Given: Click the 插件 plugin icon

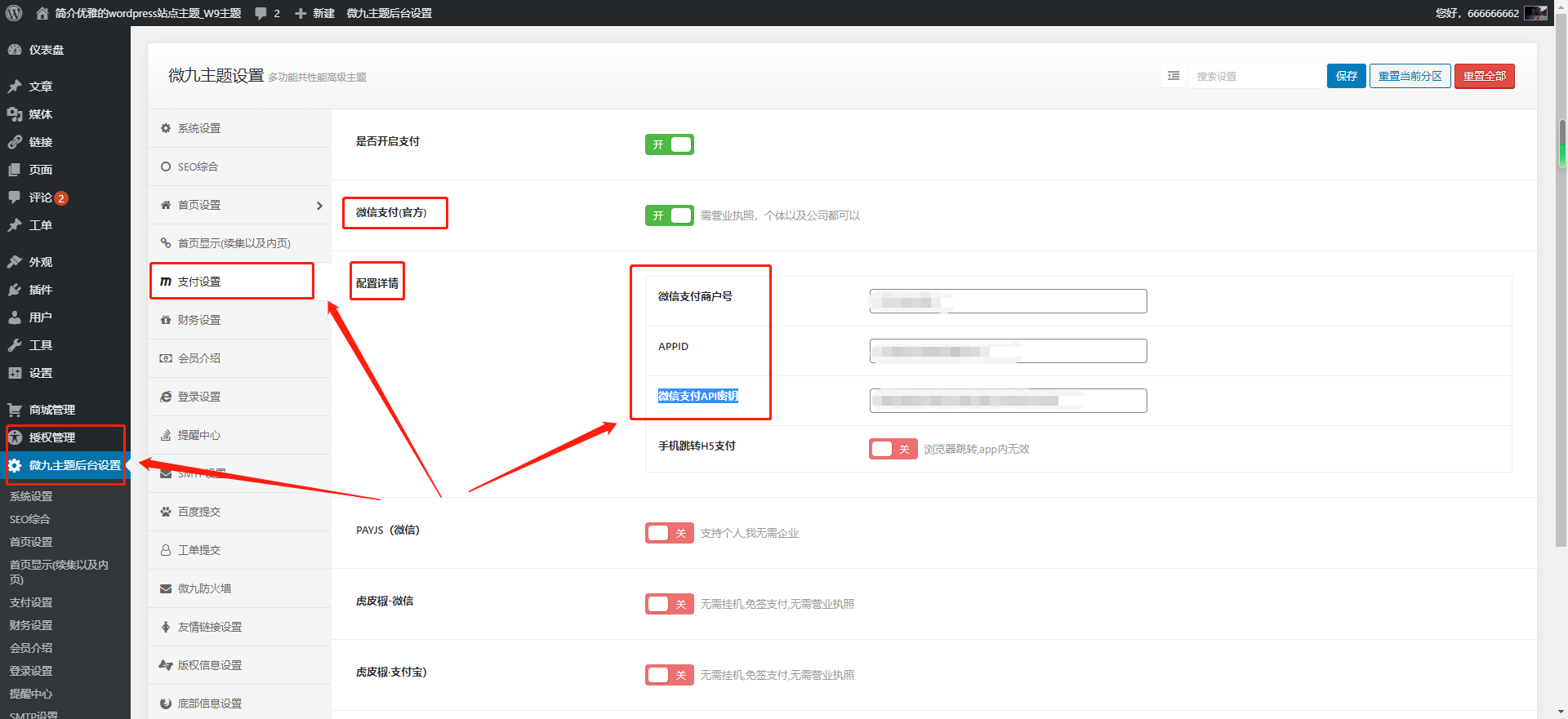Looking at the screenshot, I should coord(15,290).
